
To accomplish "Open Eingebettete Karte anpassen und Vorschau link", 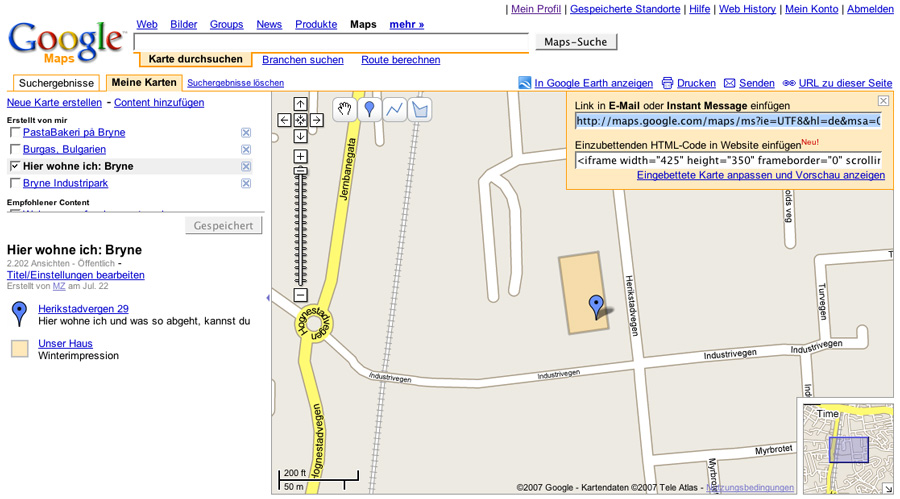I will point(761,175).
